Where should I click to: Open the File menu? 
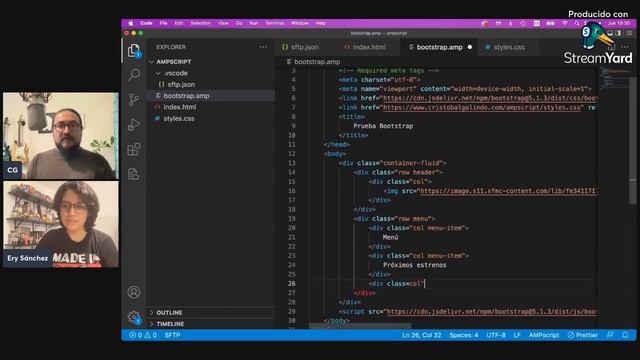coord(164,23)
